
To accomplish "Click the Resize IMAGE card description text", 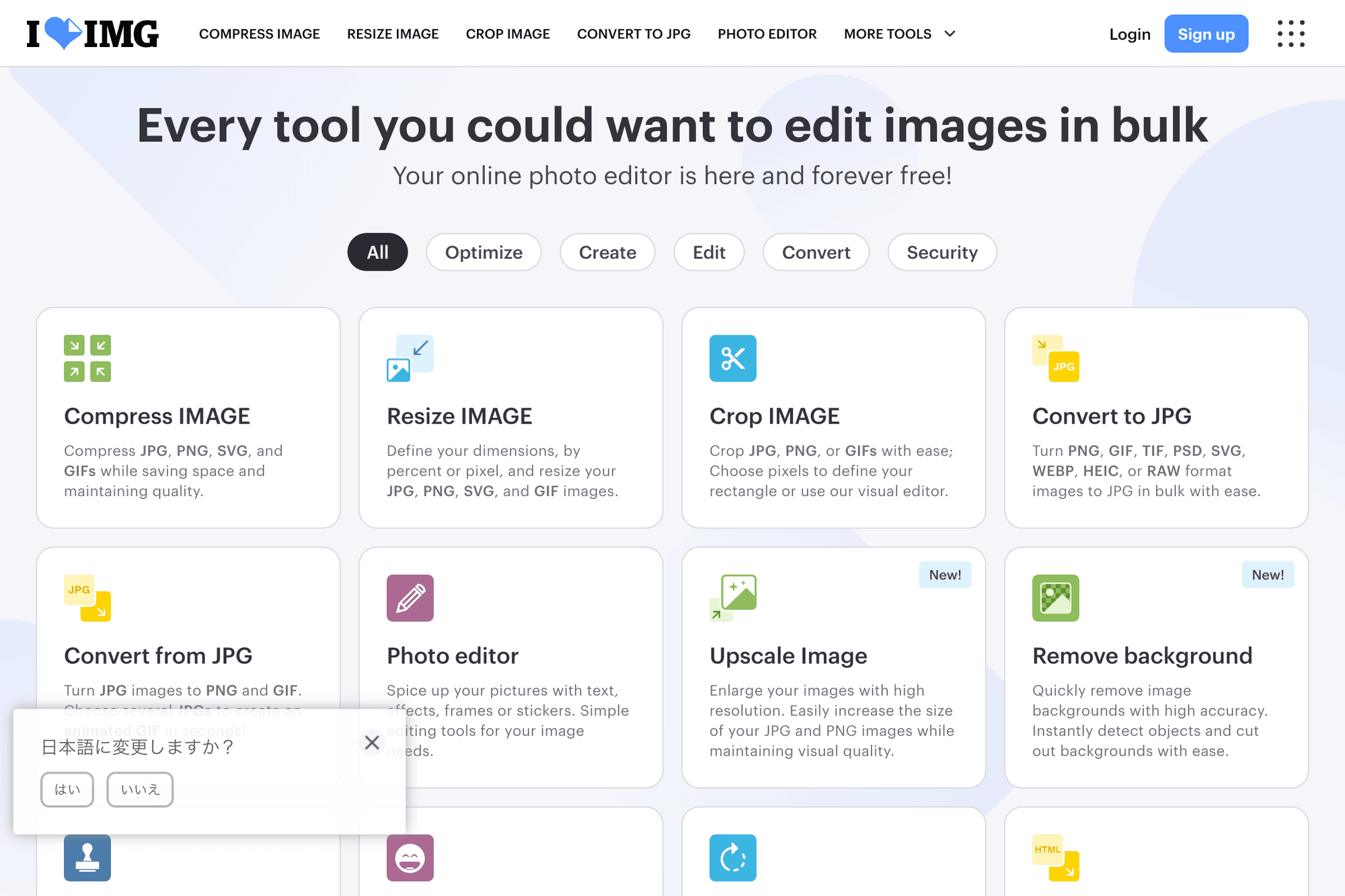I will (x=502, y=471).
